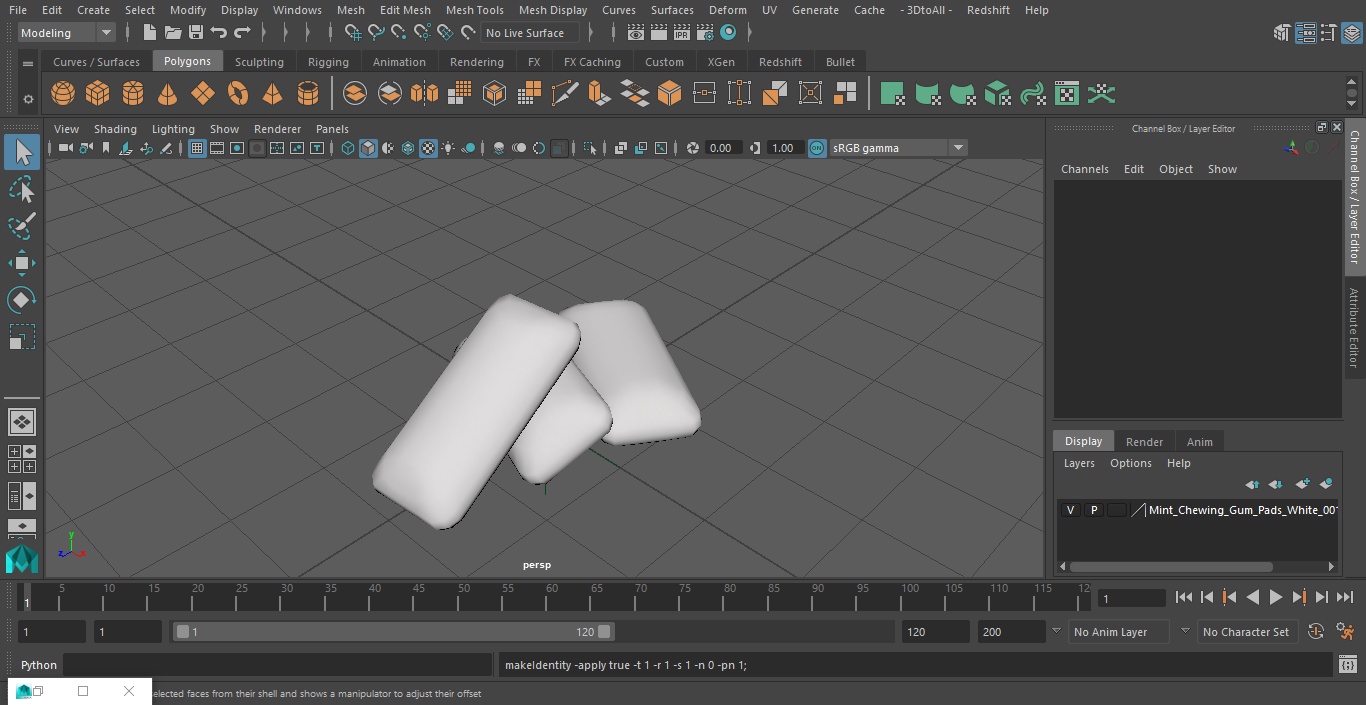Go to end of playback range

point(1345,597)
